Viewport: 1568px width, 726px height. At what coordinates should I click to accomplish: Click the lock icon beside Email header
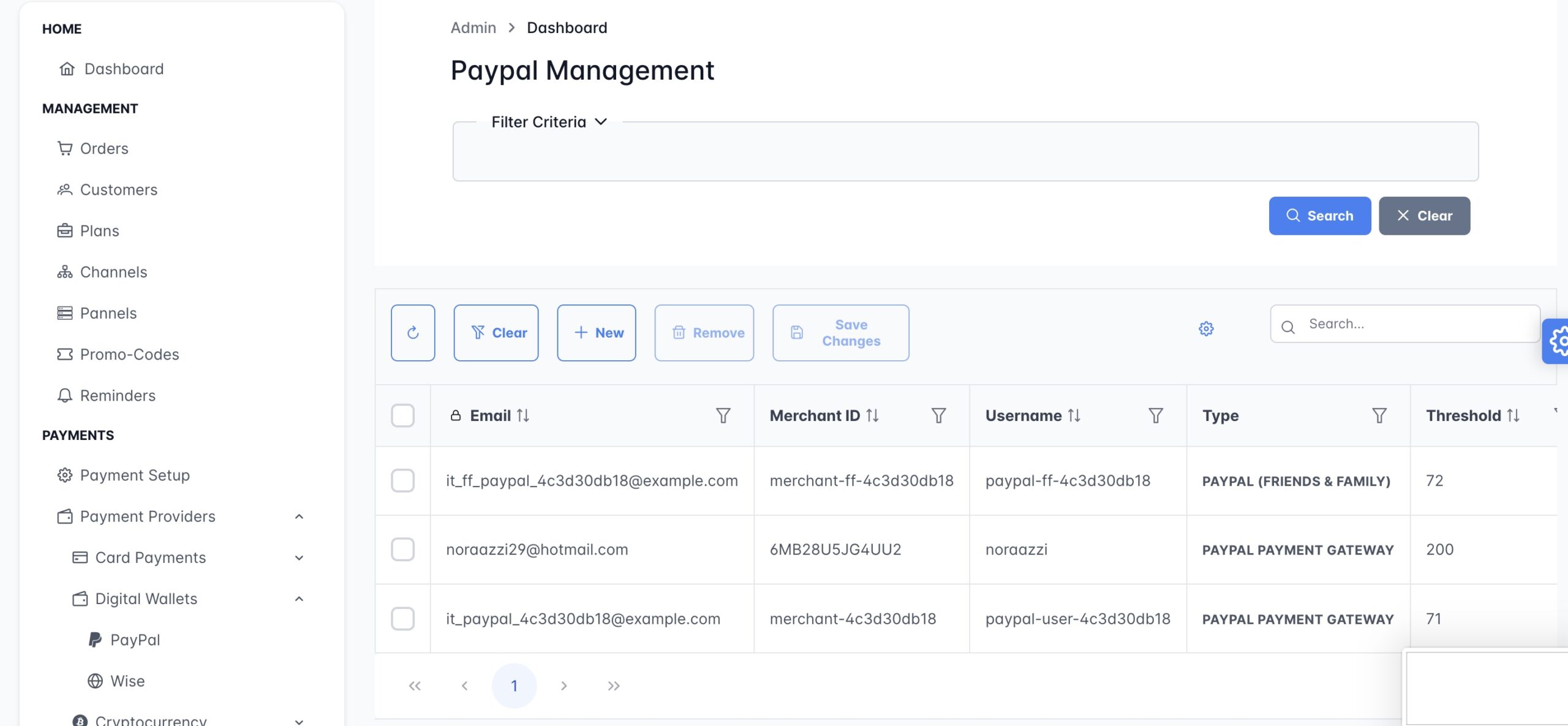click(456, 415)
